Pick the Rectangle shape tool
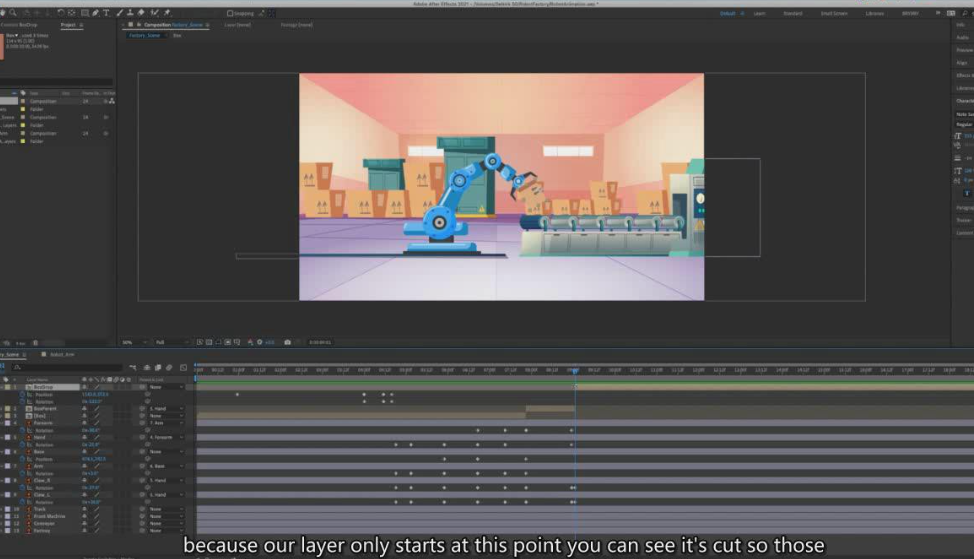974x559 pixels. (84, 13)
